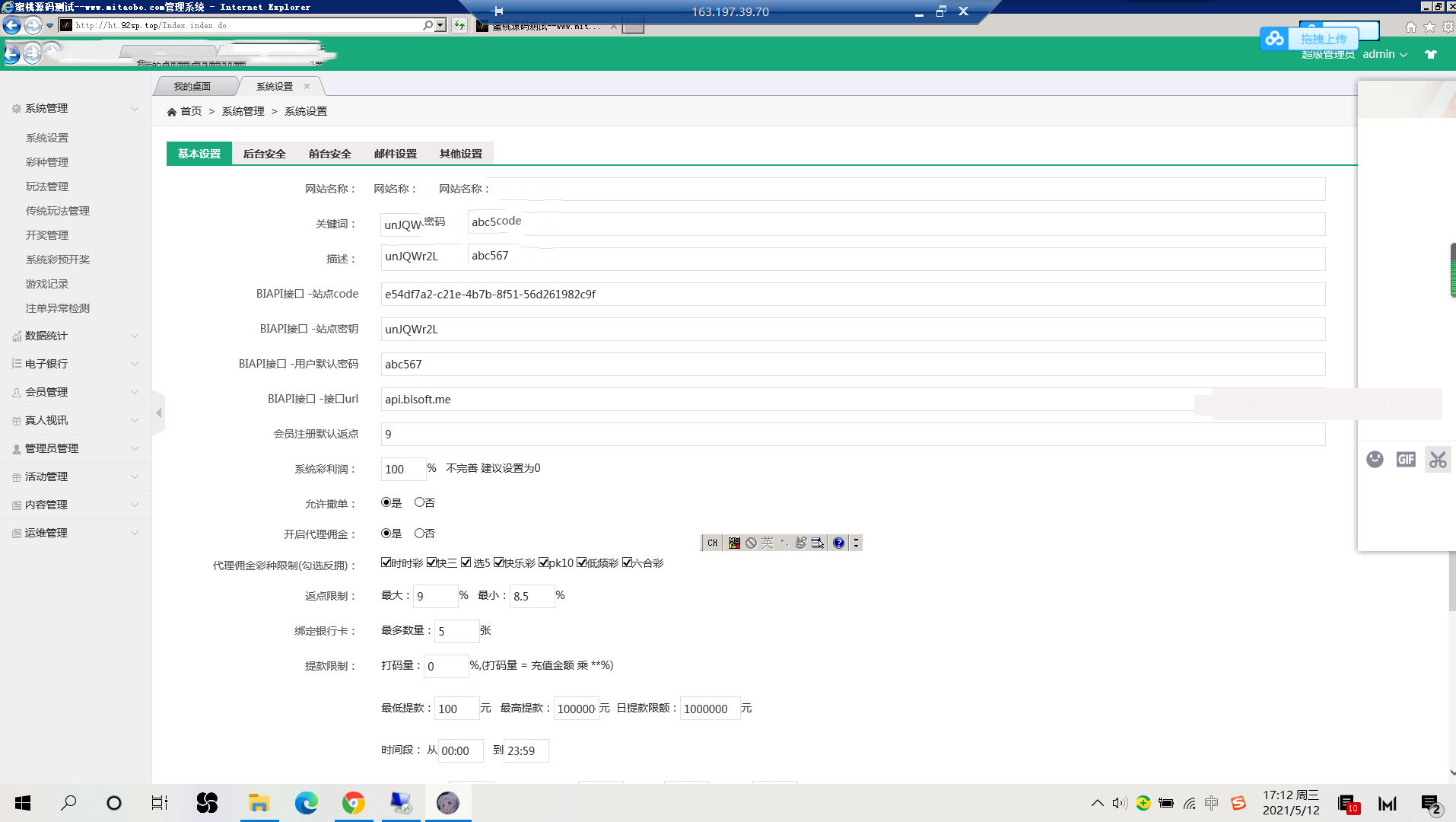The image size is (1456, 822).
Task: Open the GIF picker icon
Action: click(1405, 460)
